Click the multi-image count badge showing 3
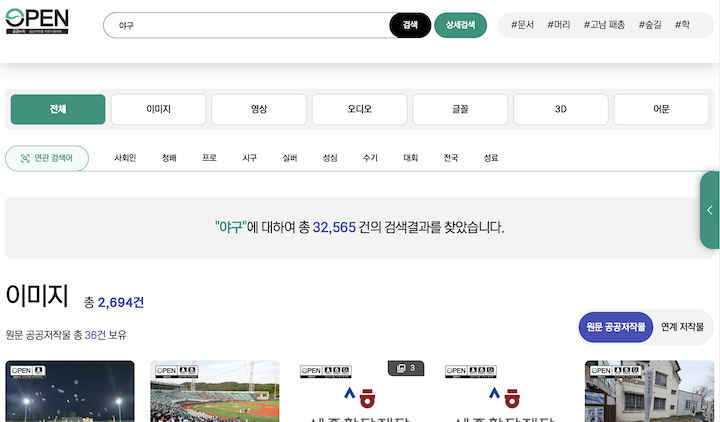 point(406,369)
